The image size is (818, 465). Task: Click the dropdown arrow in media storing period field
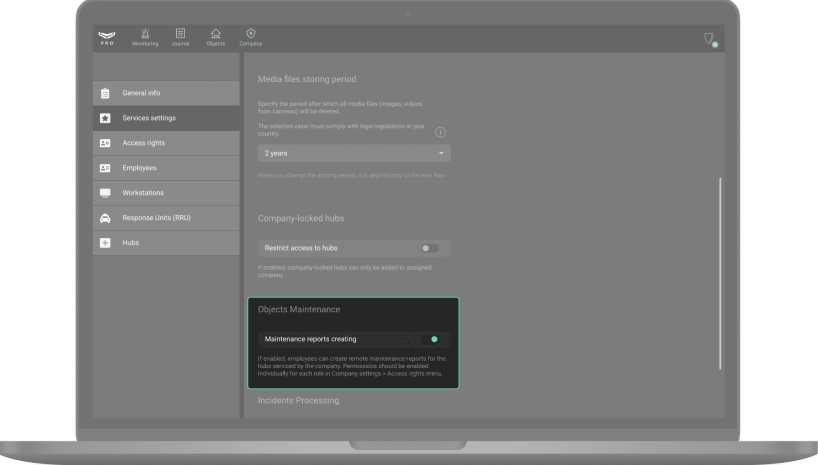tap(441, 154)
